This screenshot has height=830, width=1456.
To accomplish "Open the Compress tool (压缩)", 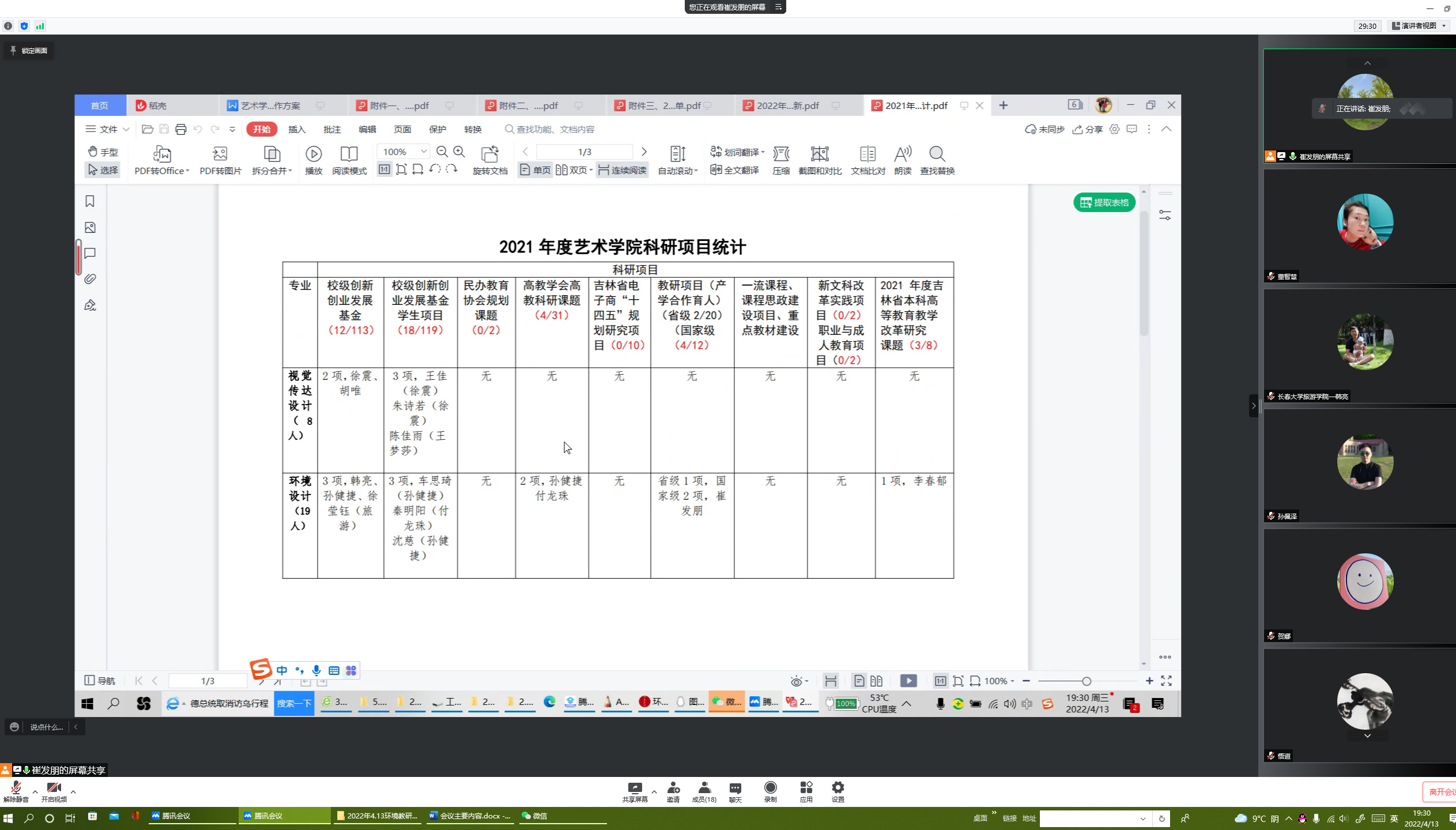I will (781, 160).
